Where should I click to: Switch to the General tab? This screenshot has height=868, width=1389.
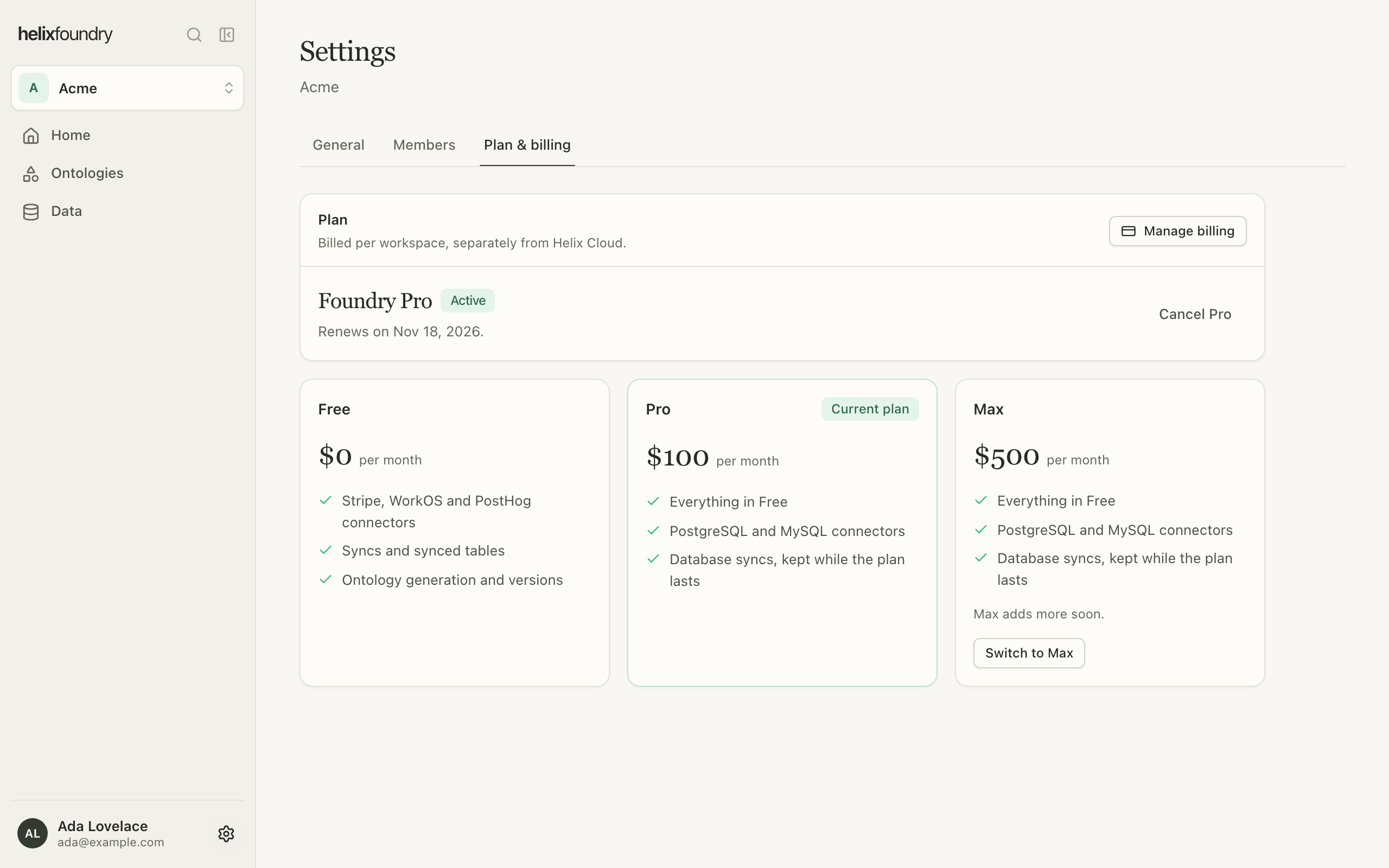pyautogui.click(x=339, y=145)
